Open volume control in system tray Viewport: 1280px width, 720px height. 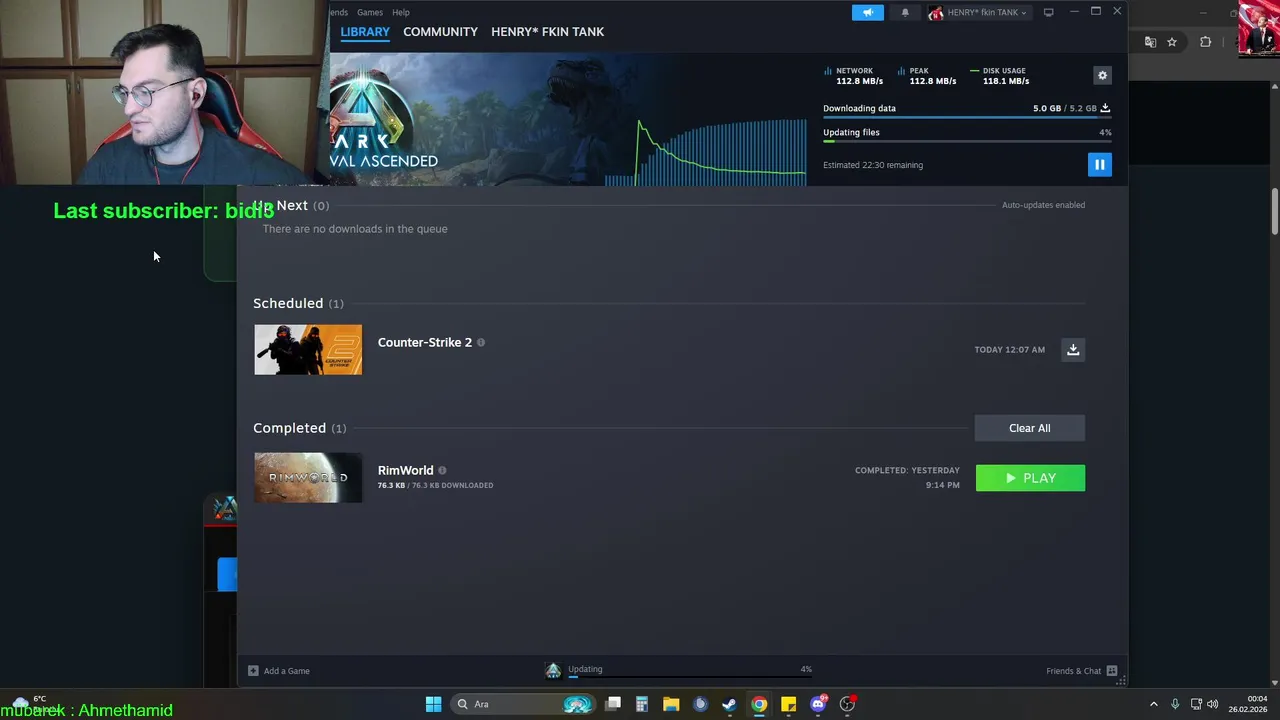click(x=1212, y=704)
